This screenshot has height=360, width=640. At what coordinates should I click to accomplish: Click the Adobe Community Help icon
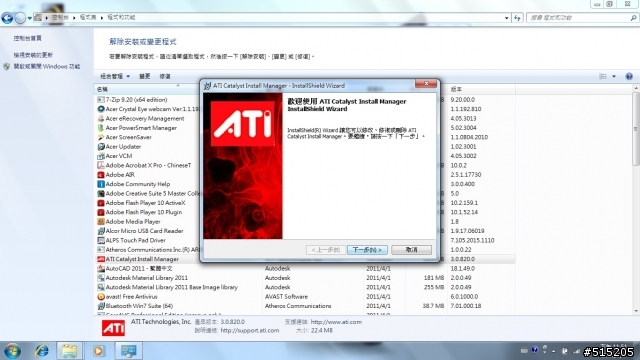pyautogui.click(x=100, y=184)
